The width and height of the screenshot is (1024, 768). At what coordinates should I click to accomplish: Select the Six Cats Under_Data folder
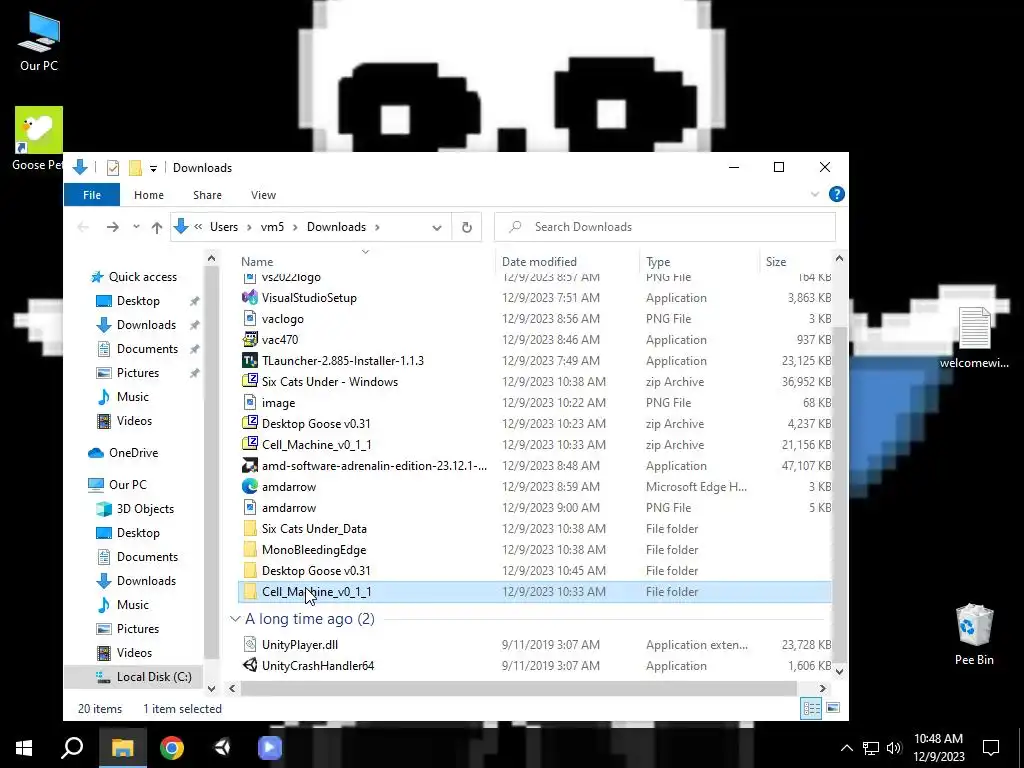tap(536, 529)
